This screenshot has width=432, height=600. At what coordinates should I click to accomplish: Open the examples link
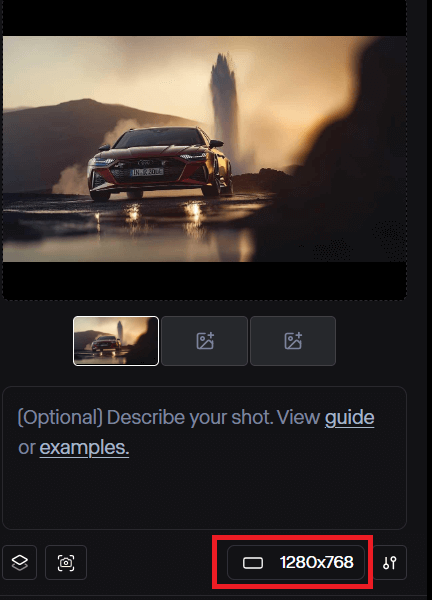tap(84, 447)
